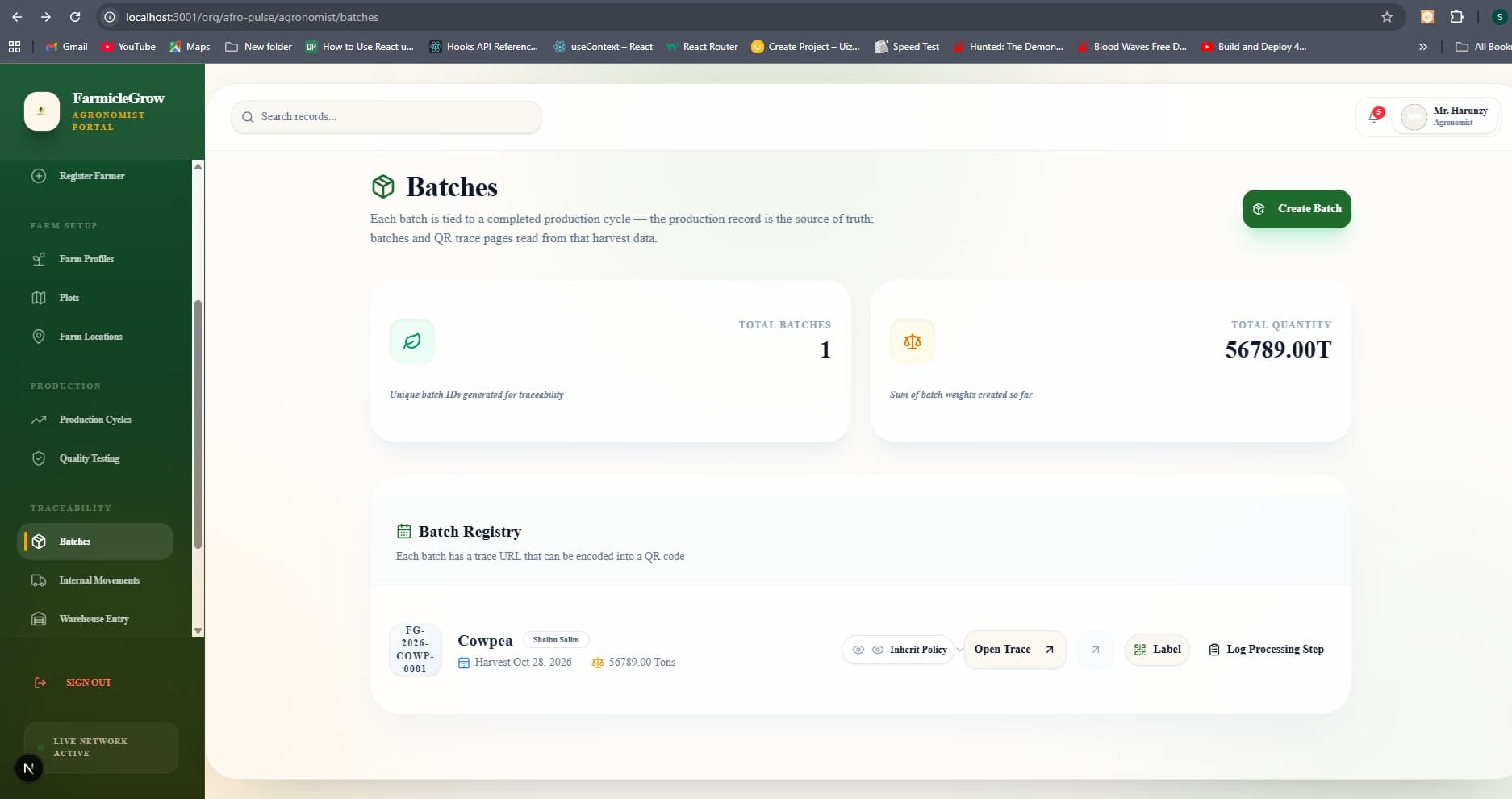Open the browser extensions puzzle icon
The width and height of the screenshot is (1512, 799).
[x=1457, y=17]
